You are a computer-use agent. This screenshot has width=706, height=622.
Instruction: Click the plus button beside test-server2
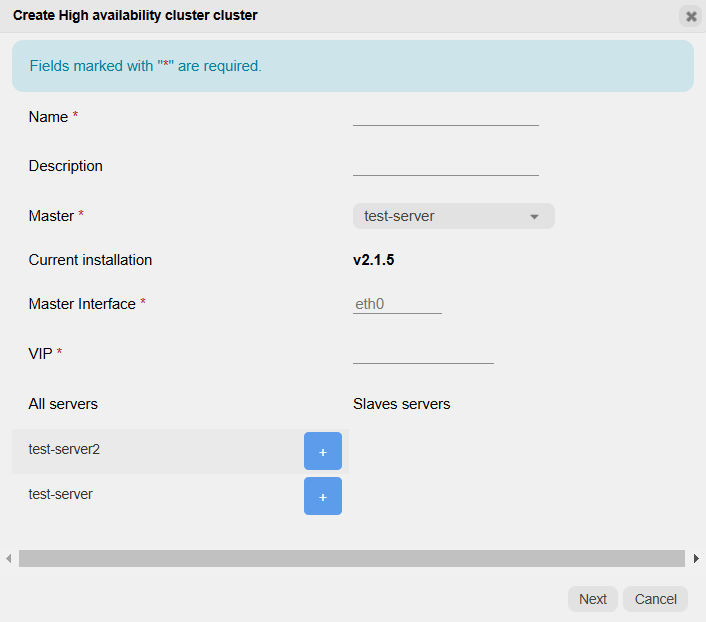pos(322,451)
